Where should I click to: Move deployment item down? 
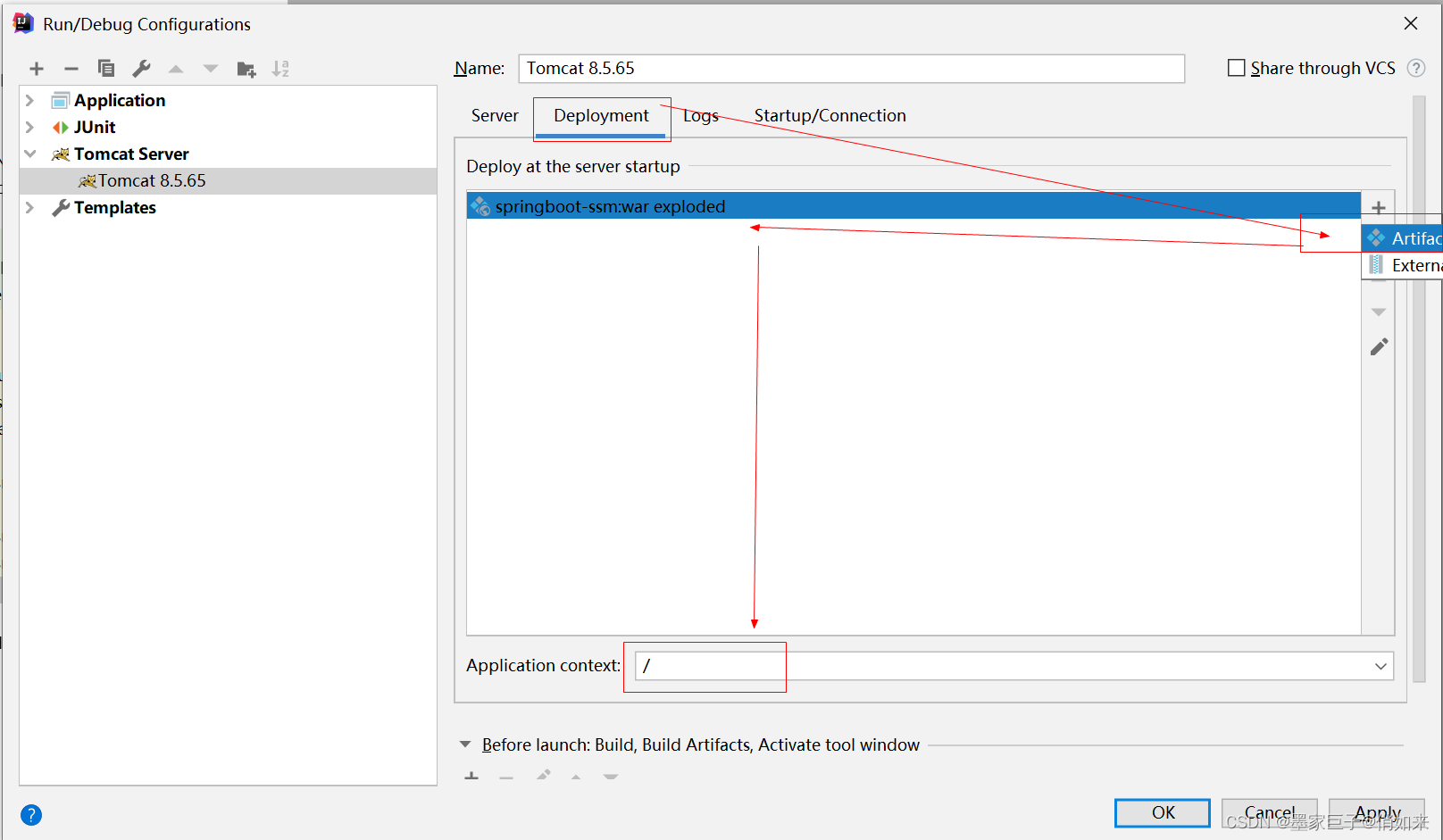coord(1379,312)
